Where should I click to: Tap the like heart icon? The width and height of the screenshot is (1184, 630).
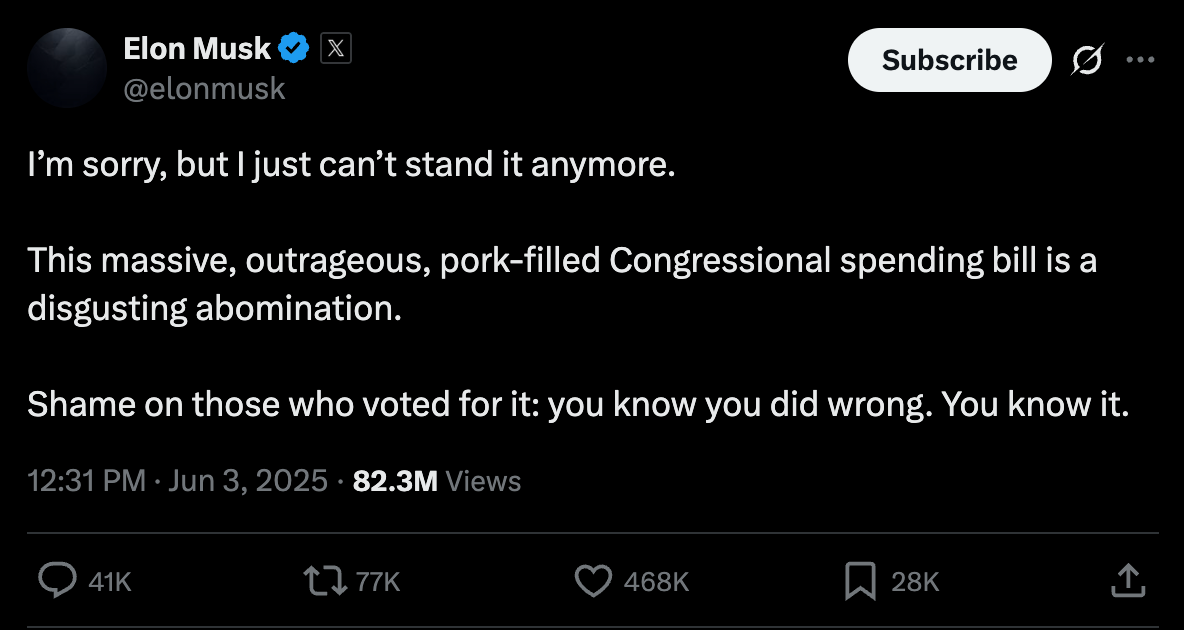[594, 580]
